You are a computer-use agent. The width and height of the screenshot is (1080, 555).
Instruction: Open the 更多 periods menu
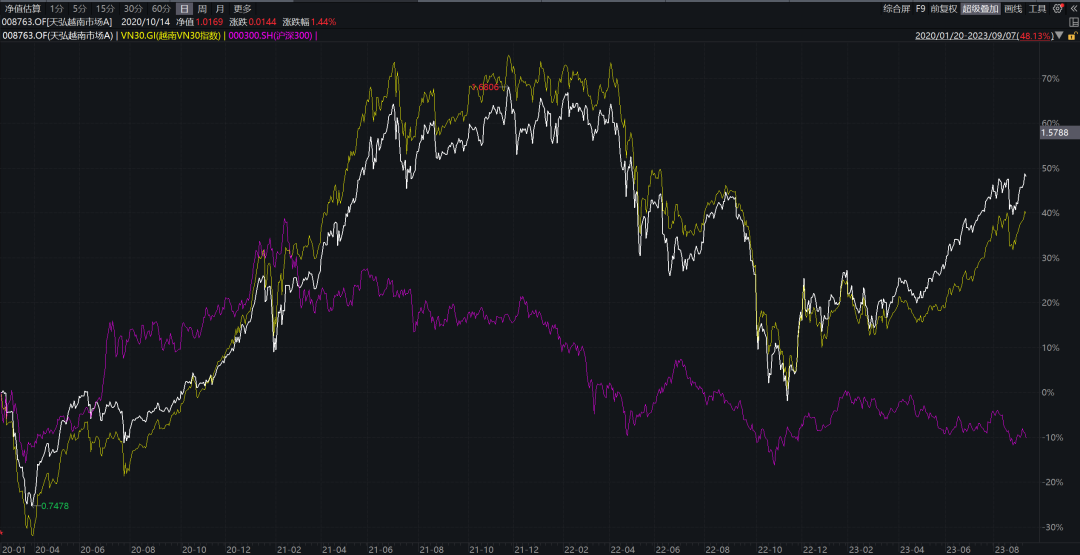coord(242,9)
